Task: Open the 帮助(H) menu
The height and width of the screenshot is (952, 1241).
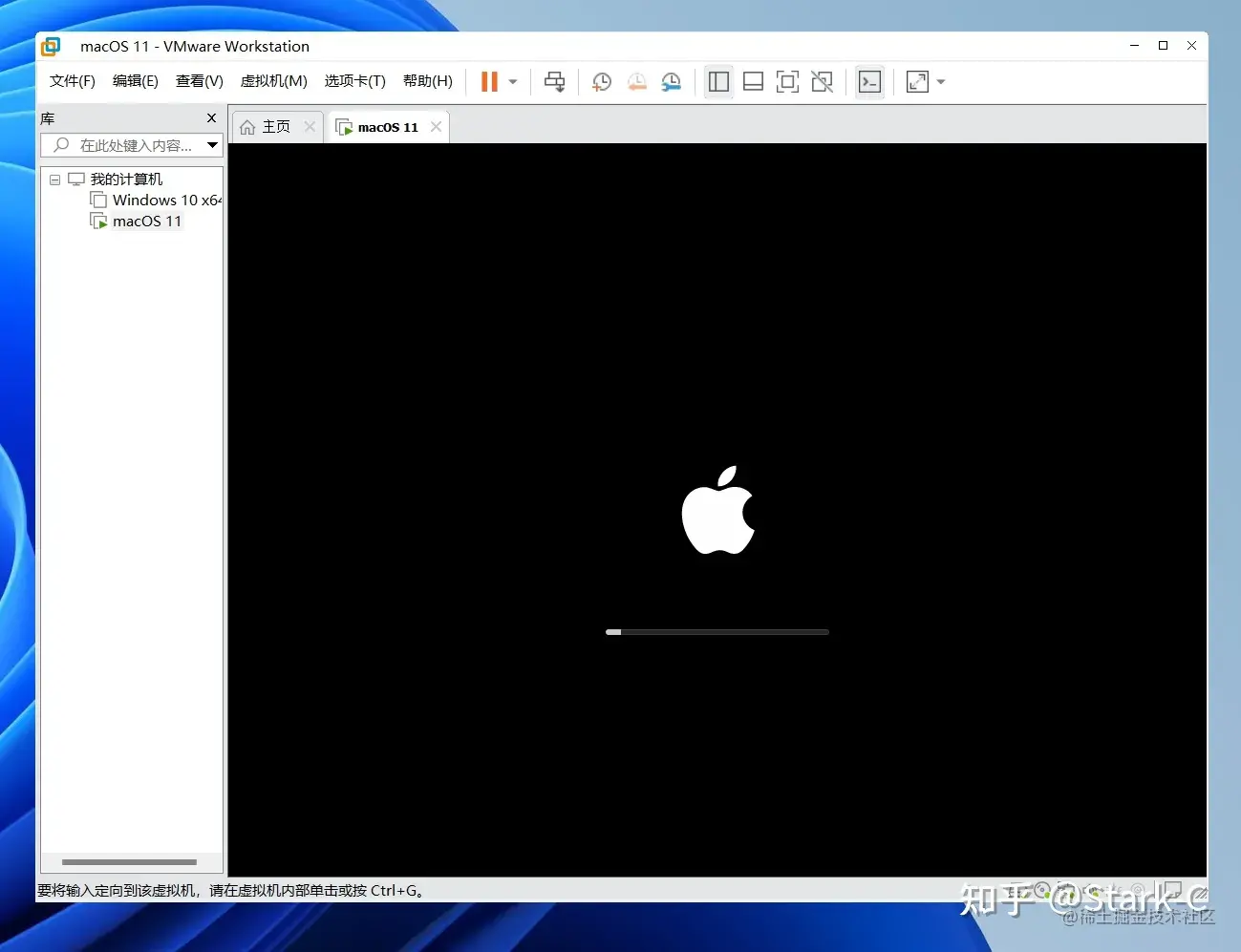Action: [428, 81]
